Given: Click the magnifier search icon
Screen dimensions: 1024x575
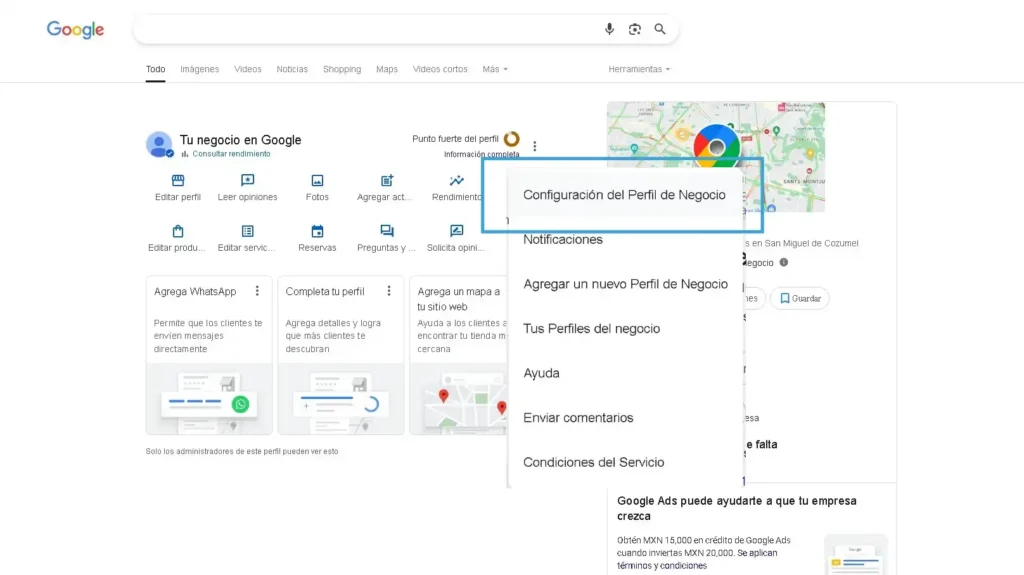Looking at the screenshot, I should tap(660, 29).
